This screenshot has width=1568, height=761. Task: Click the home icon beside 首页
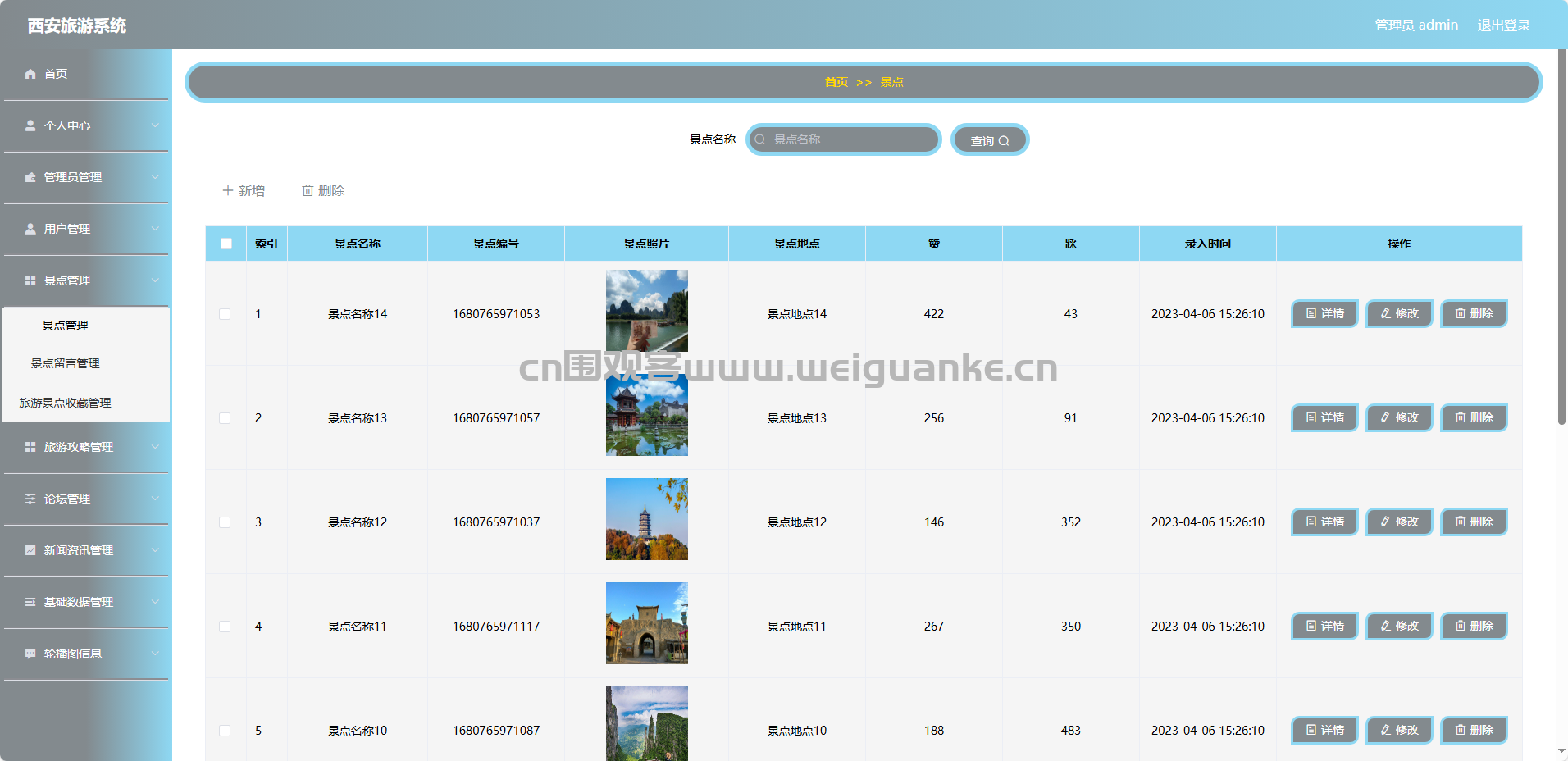[x=30, y=74]
